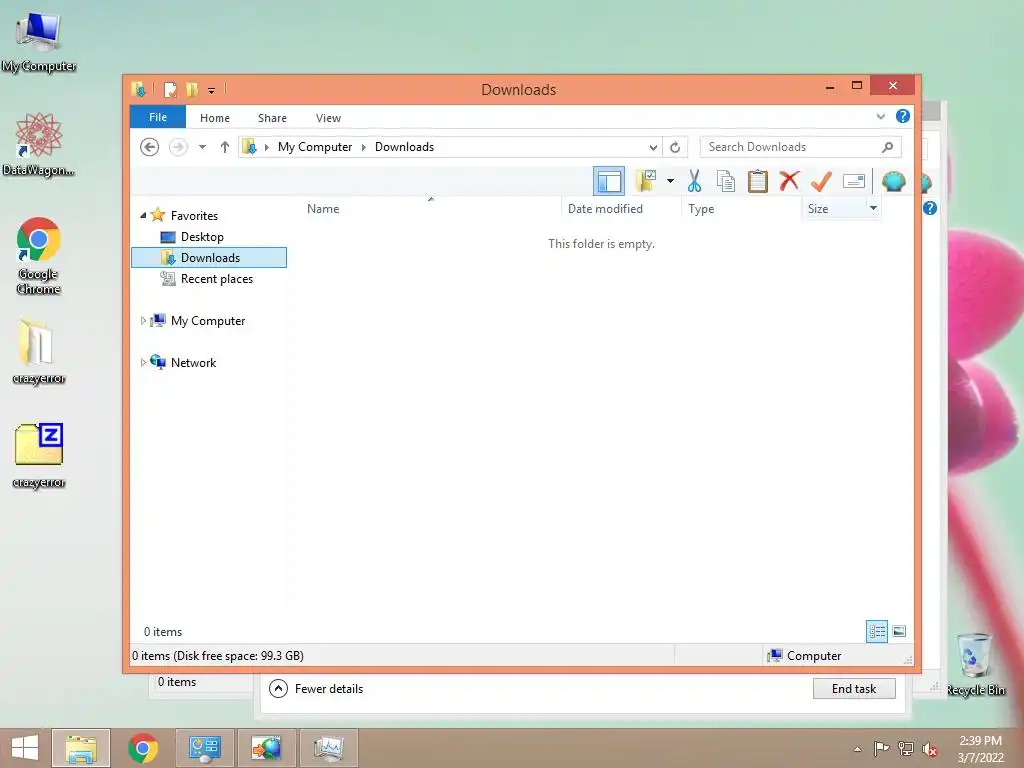Click the folder options toolbar icon
The height and width of the screenshot is (768, 1024).
(646, 181)
